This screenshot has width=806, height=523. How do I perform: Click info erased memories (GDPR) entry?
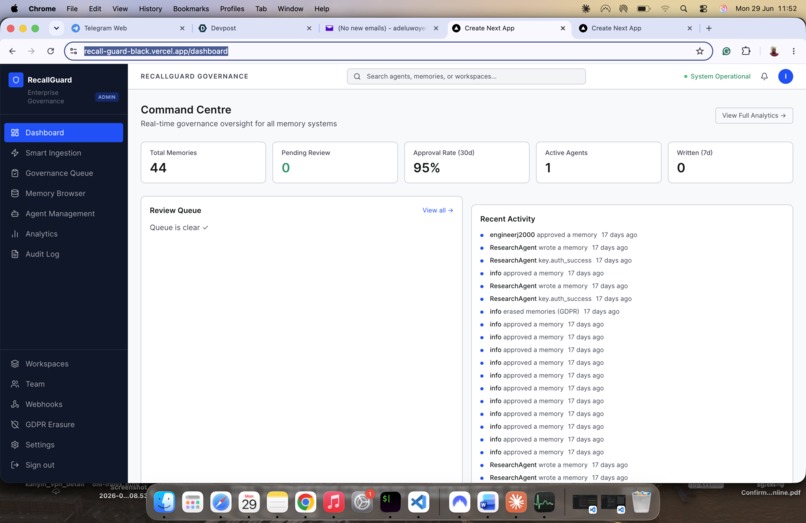[x=549, y=311]
